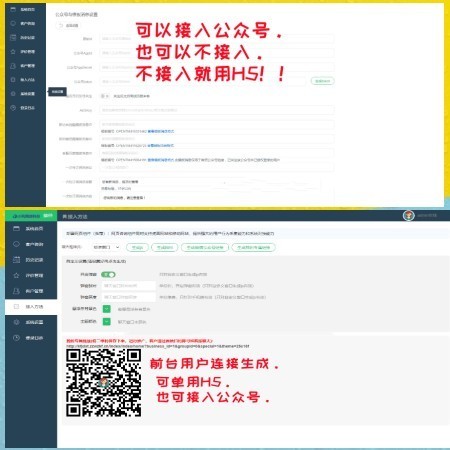Focus the input field above the green swatches

coord(128,297)
